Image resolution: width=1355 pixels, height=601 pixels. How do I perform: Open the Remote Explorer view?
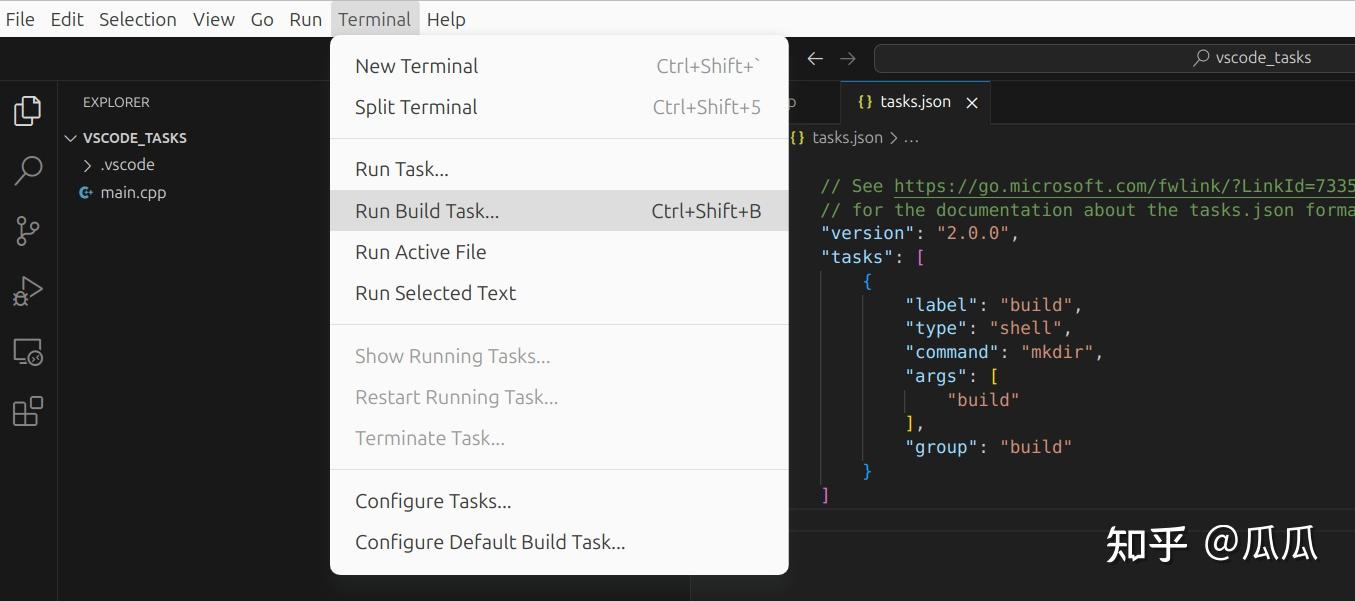point(27,352)
